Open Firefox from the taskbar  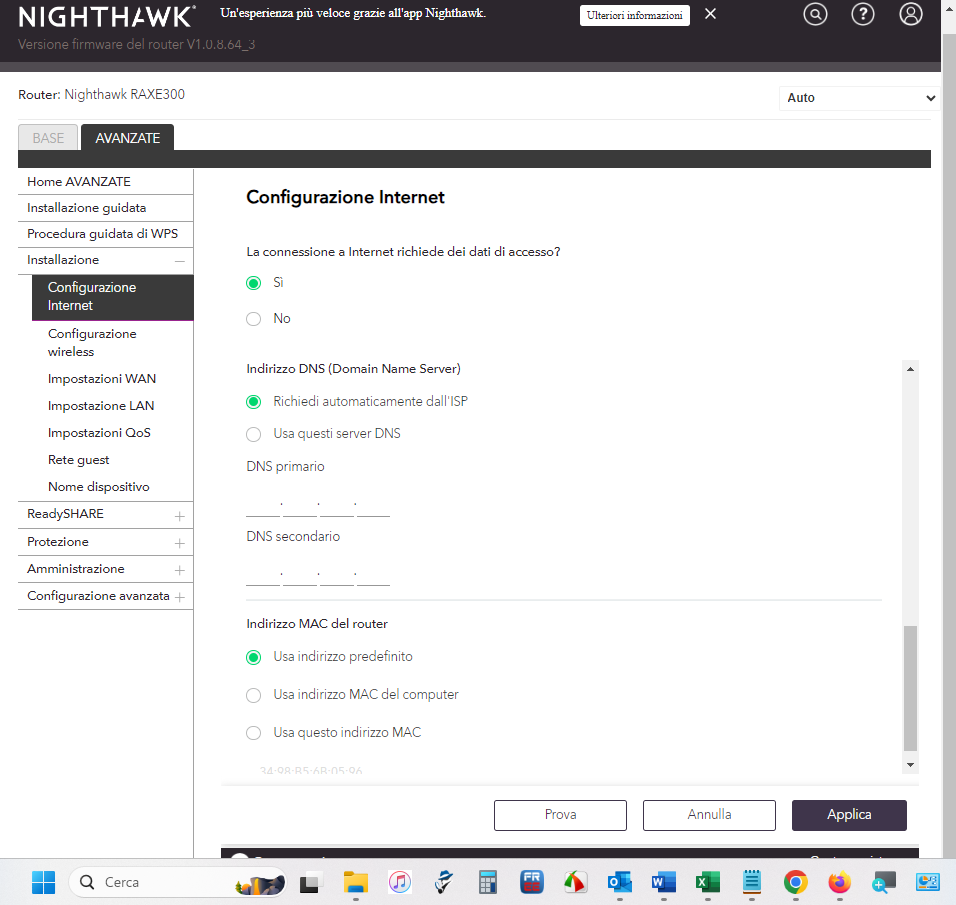(839, 882)
